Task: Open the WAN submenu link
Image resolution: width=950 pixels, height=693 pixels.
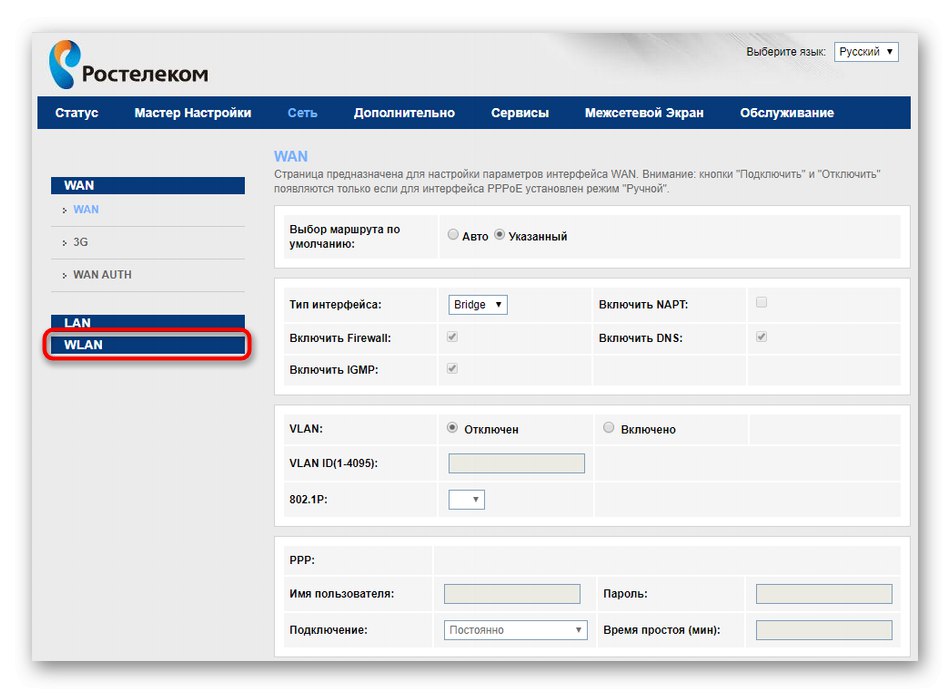Action: coord(86,210)
